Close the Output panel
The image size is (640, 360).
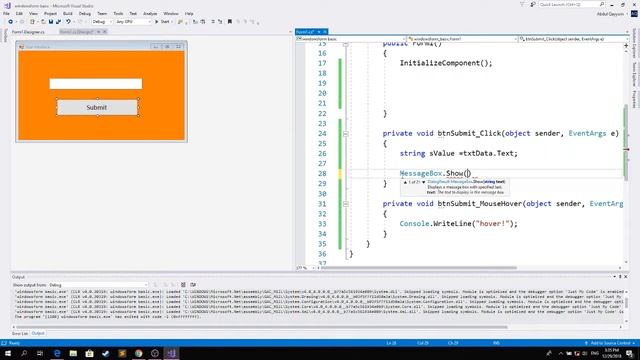[x=626, y=277]
